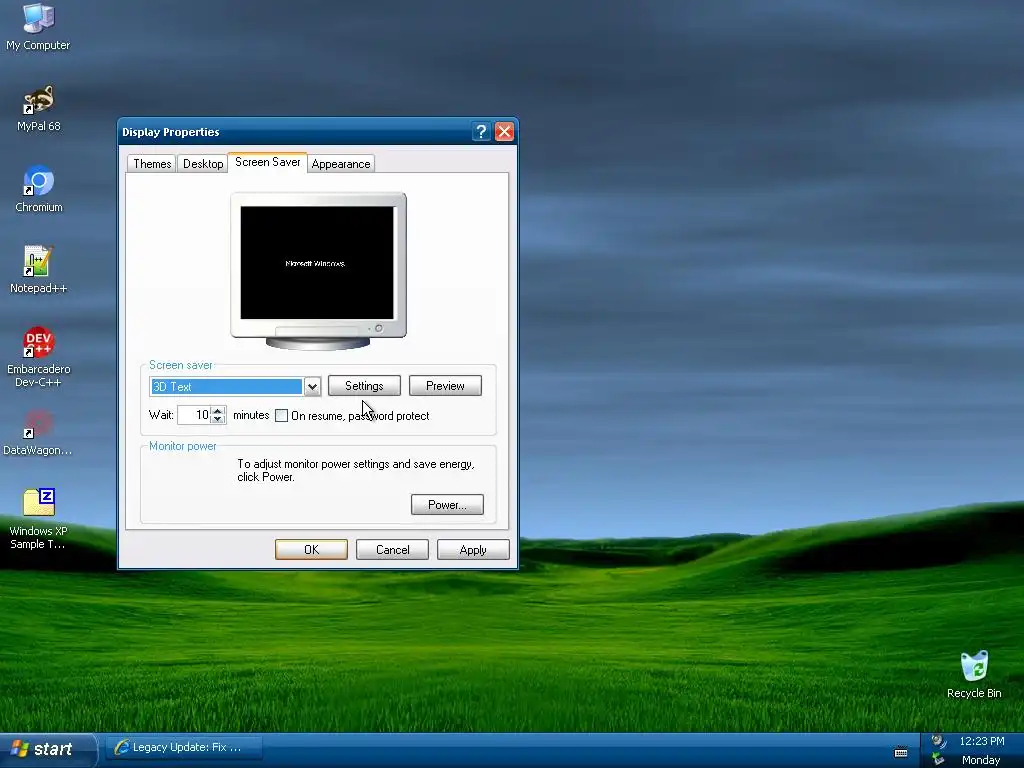Select the Windows XP Sample T... zip file

(38, 519)
